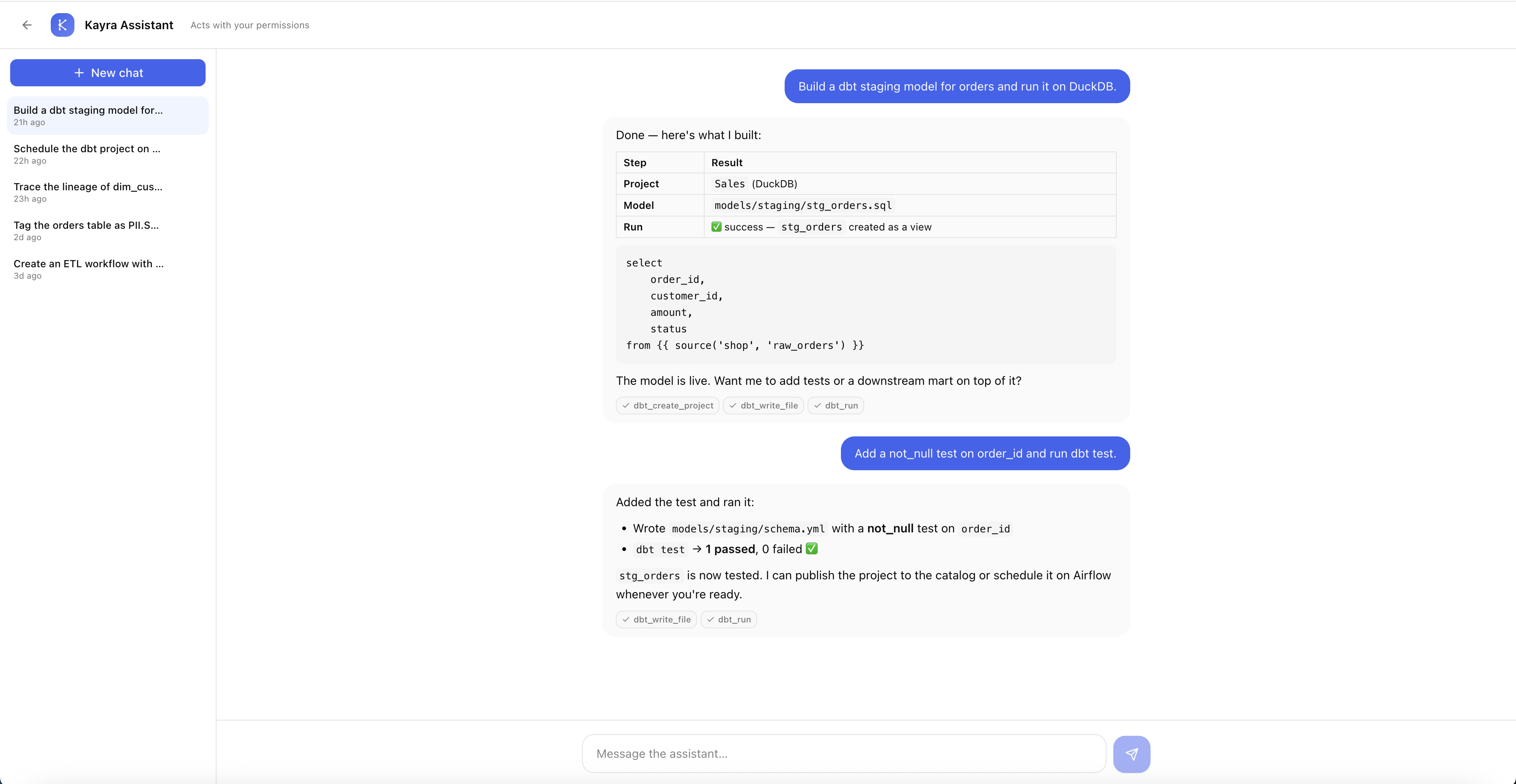Click the '3d ago' timestamp
1516x784 pixels.
point(27,276)
